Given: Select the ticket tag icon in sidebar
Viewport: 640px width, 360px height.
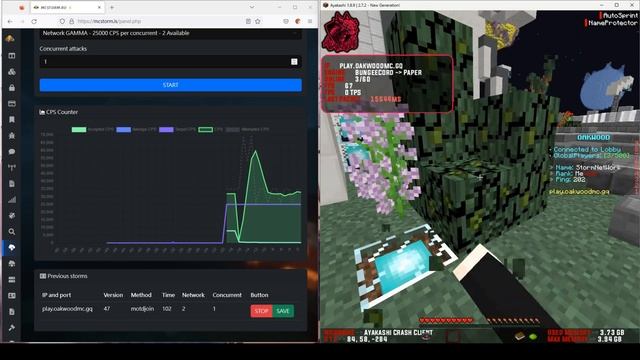Looking at the screenshot, I should [12, 216].
